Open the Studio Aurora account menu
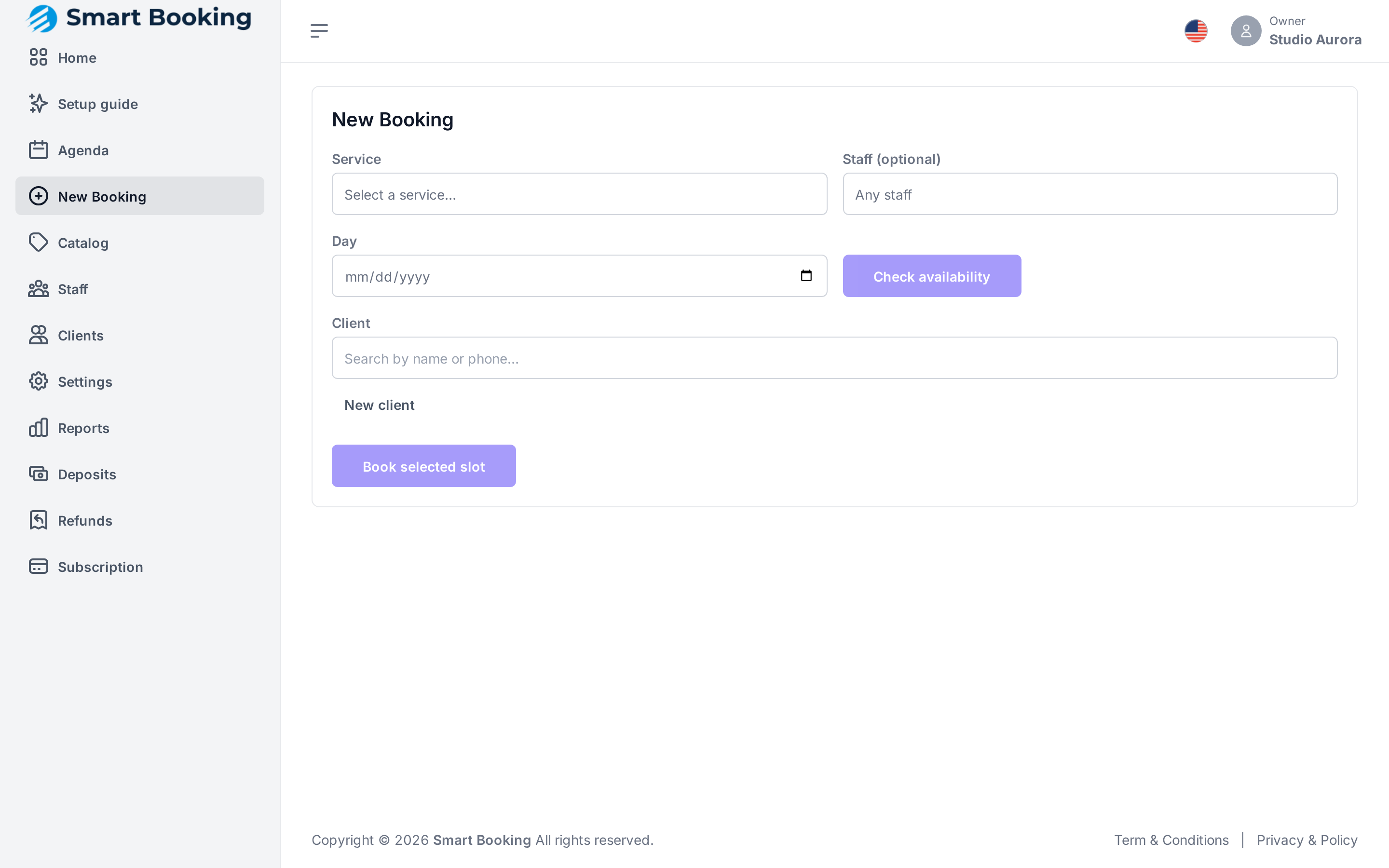The image size is (1389, 868). coord(1296,31)
